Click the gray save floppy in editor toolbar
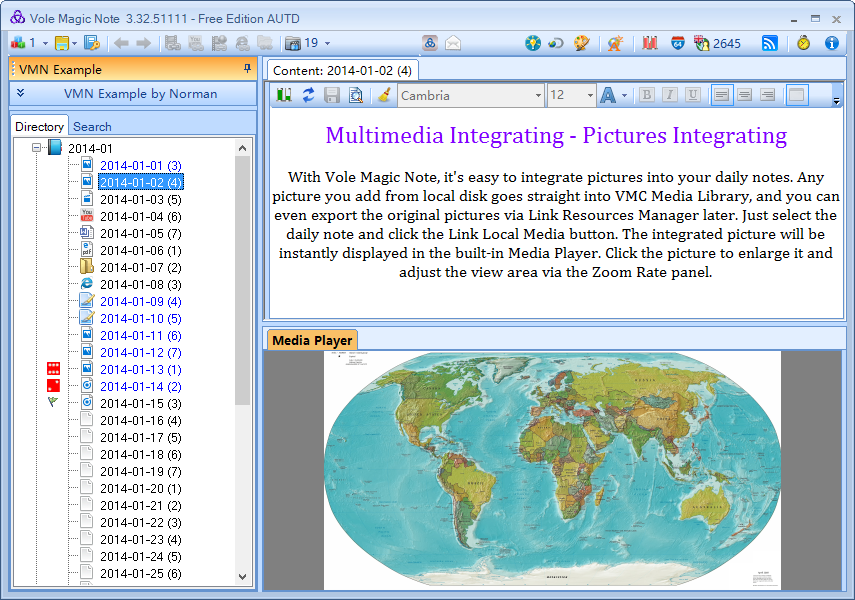This screenshot has width=855, height=600. coord(332,95)
